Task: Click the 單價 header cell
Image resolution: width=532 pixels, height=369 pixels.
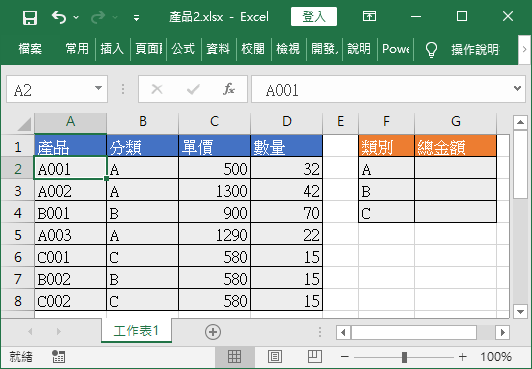Action: 214,147
